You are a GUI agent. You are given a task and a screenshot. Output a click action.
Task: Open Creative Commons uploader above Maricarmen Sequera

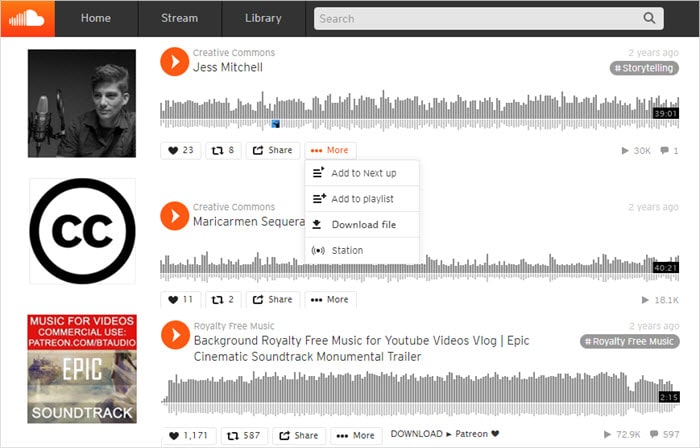(234, 207)
